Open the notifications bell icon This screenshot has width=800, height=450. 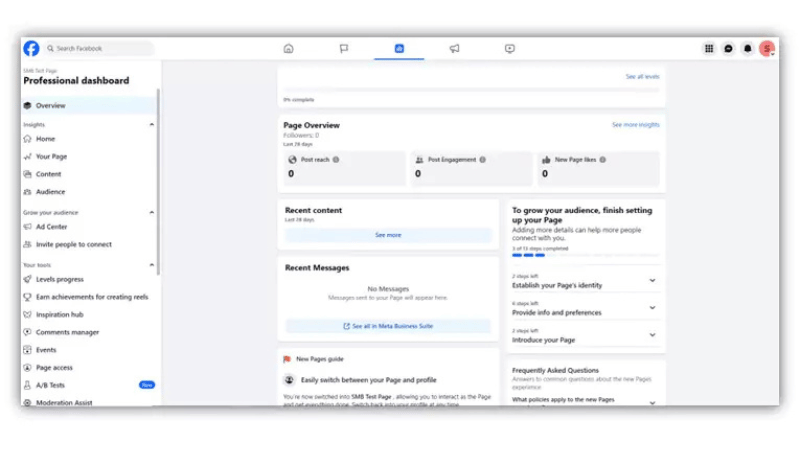[747, 48]
